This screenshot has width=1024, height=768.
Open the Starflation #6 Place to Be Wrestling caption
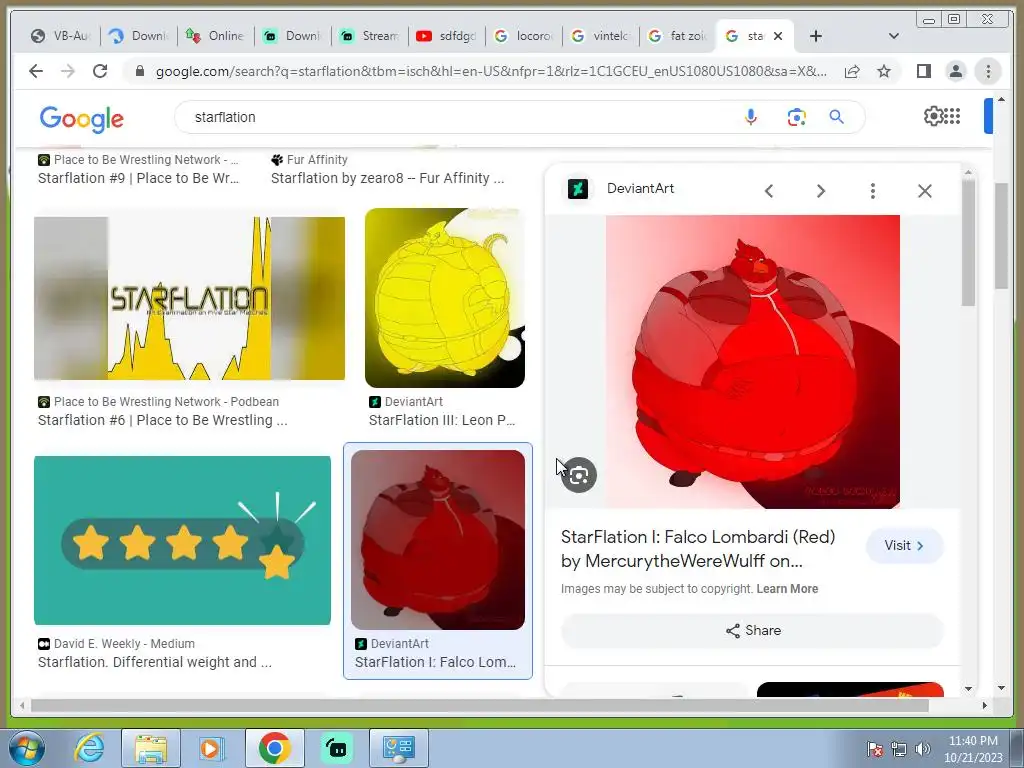point(163,420)
